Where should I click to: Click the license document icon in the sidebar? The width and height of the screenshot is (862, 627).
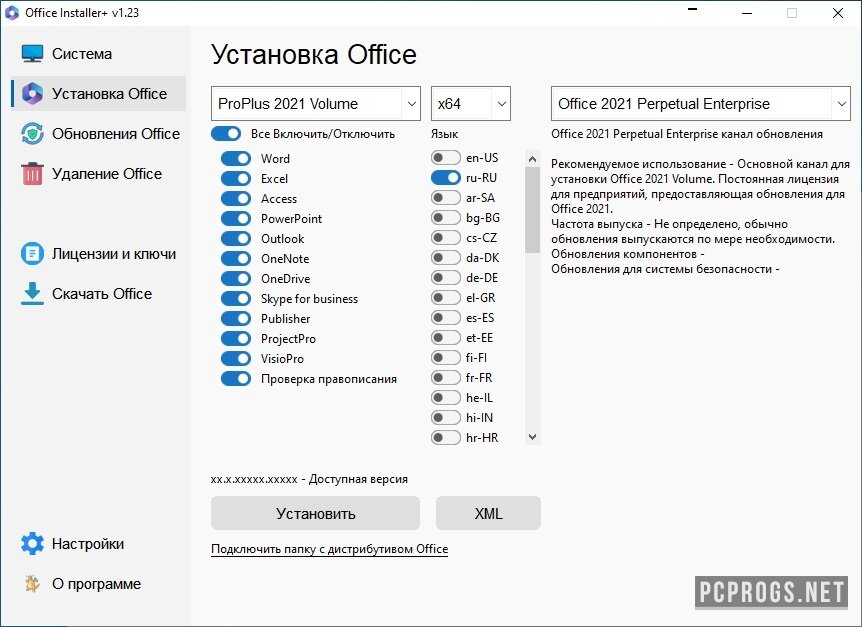(33, 254)
